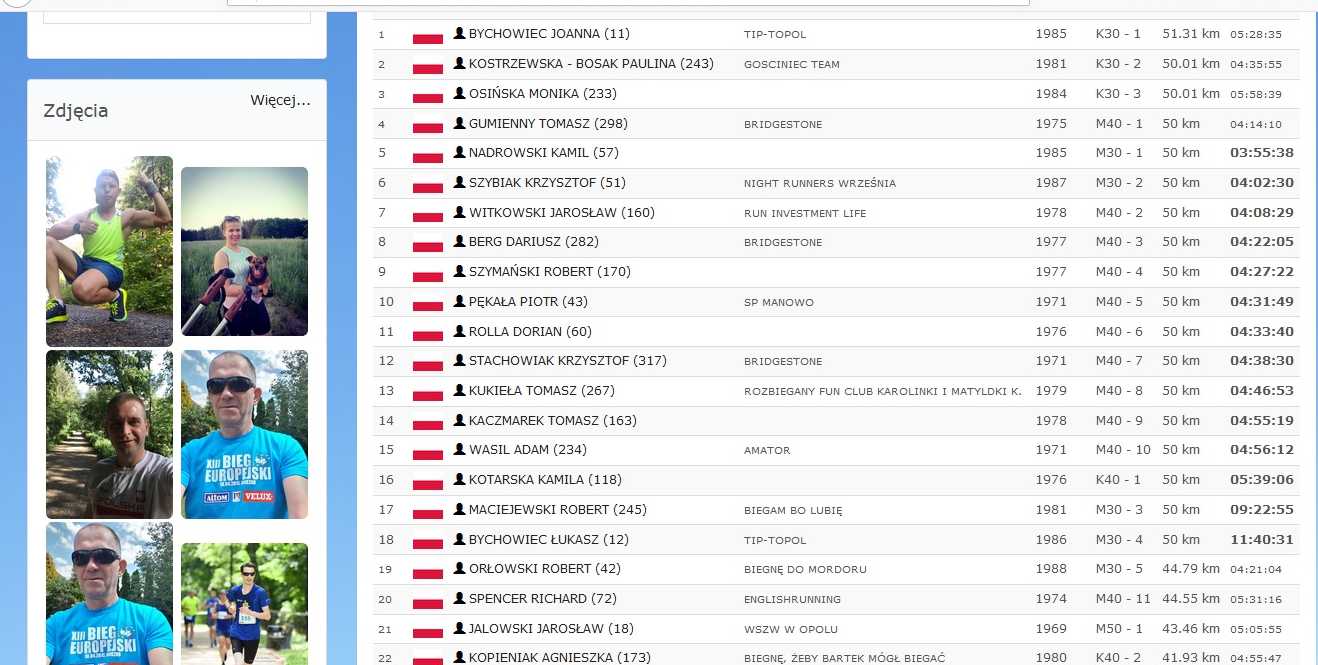This screenshot has height=665, width=1318.
Task: Click person icon beside BERG DARIUSZ
Action: [459, 242]
